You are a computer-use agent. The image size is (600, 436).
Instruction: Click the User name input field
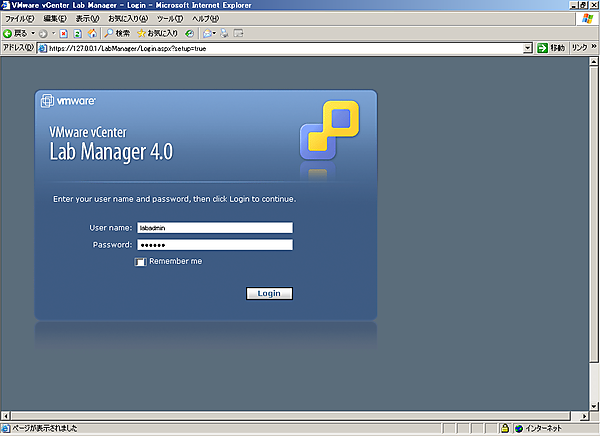click(214, 227)
